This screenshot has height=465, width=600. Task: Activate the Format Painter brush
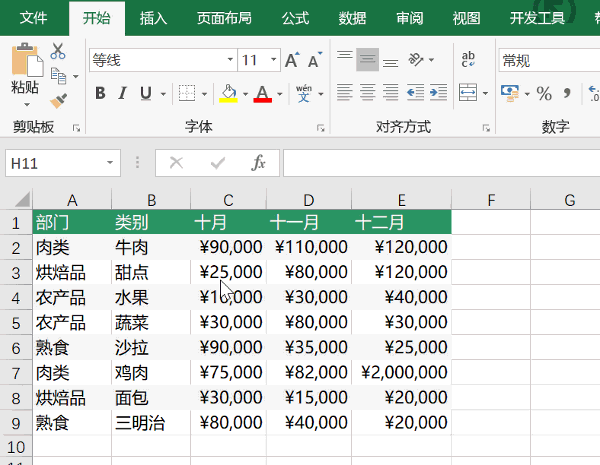tap(59, 100)
